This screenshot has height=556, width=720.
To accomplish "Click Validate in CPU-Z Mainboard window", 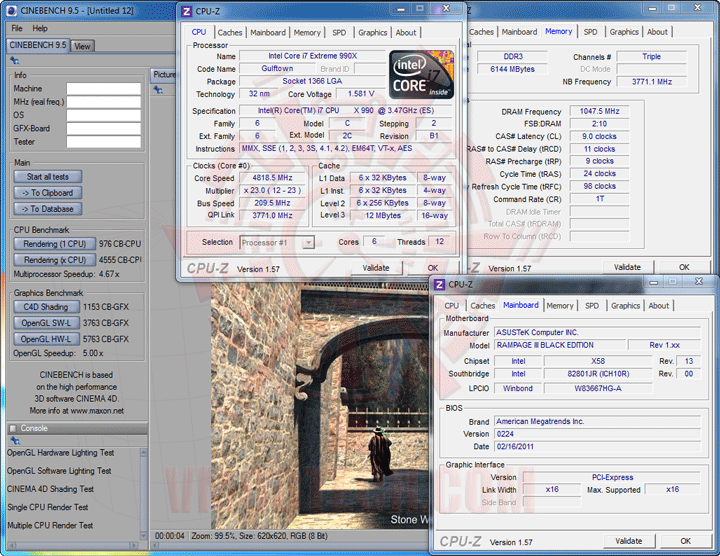I will [x=629, y=541].
